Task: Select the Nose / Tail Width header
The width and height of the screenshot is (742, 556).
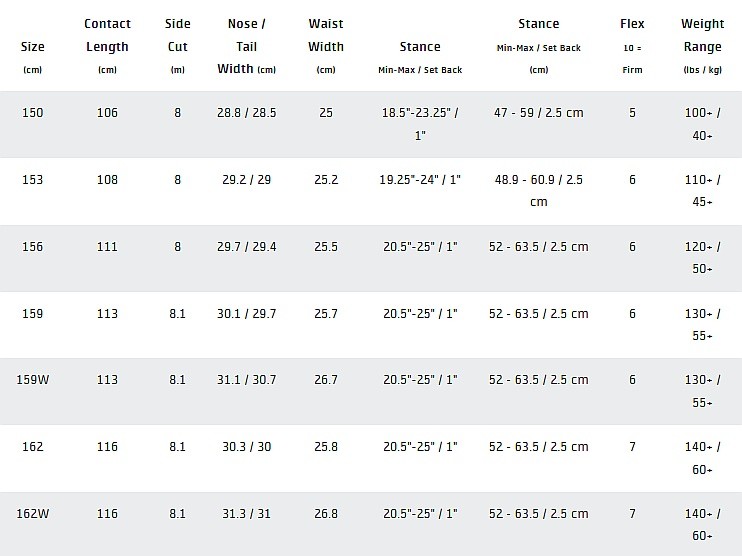Action: 246,46
